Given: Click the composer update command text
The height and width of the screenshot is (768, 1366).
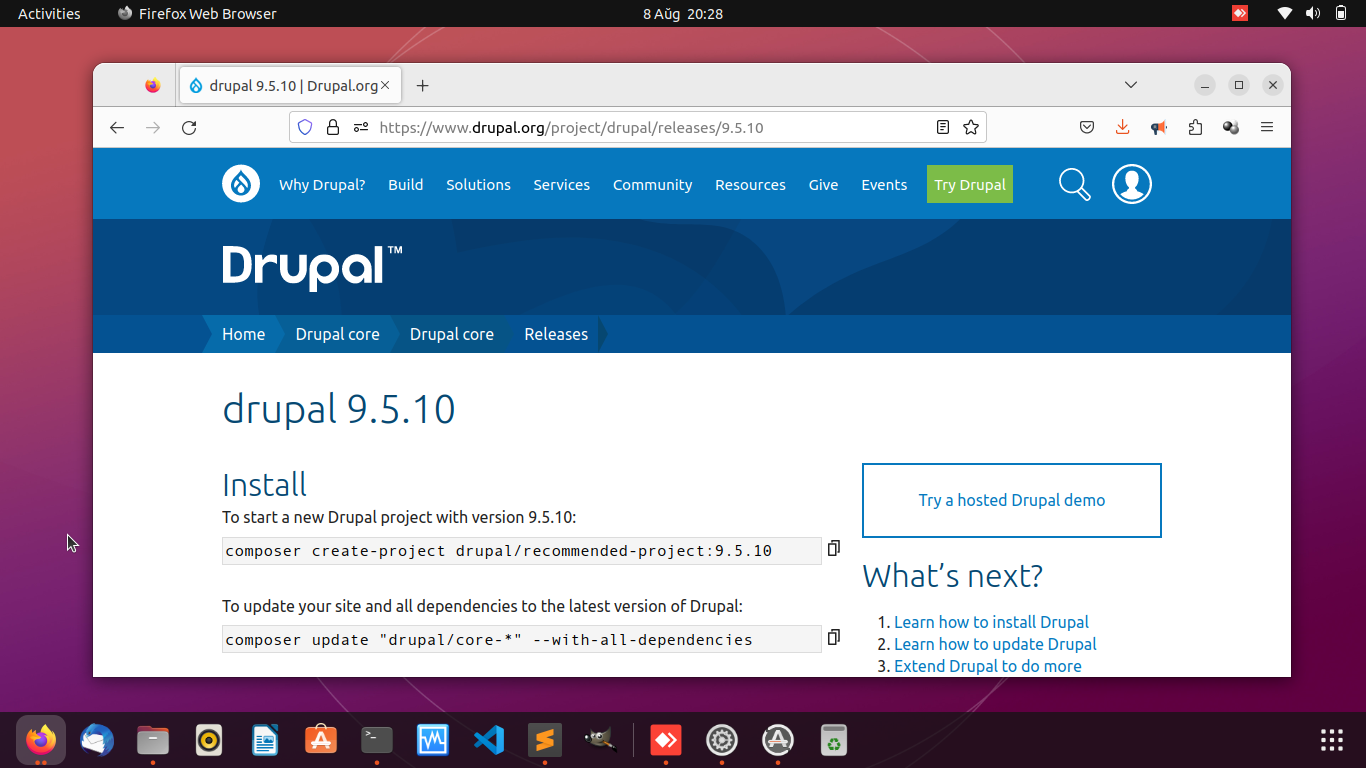Looking at the screenshot, I should point(489,640).
